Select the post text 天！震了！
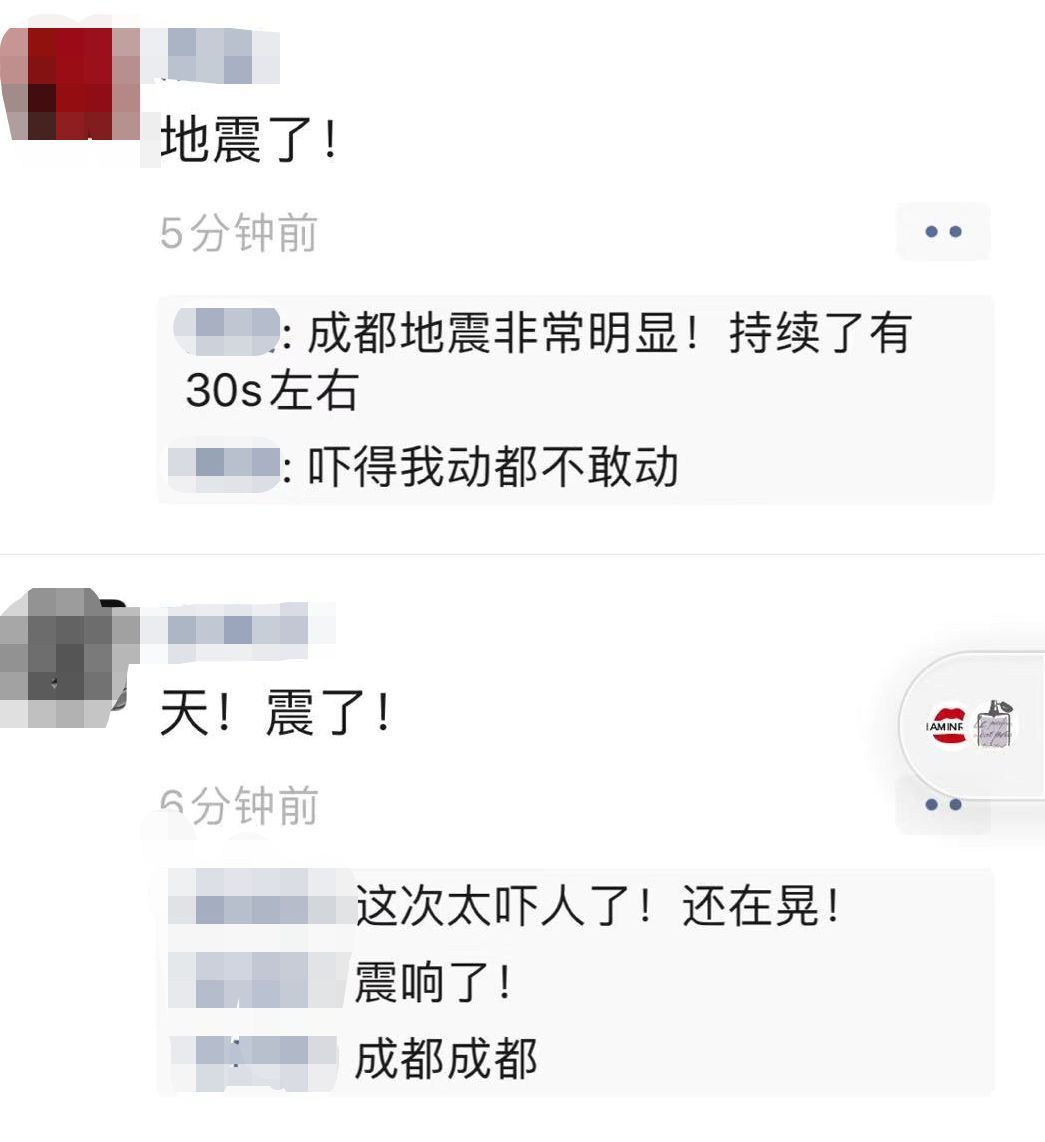 tap(275, 713)
